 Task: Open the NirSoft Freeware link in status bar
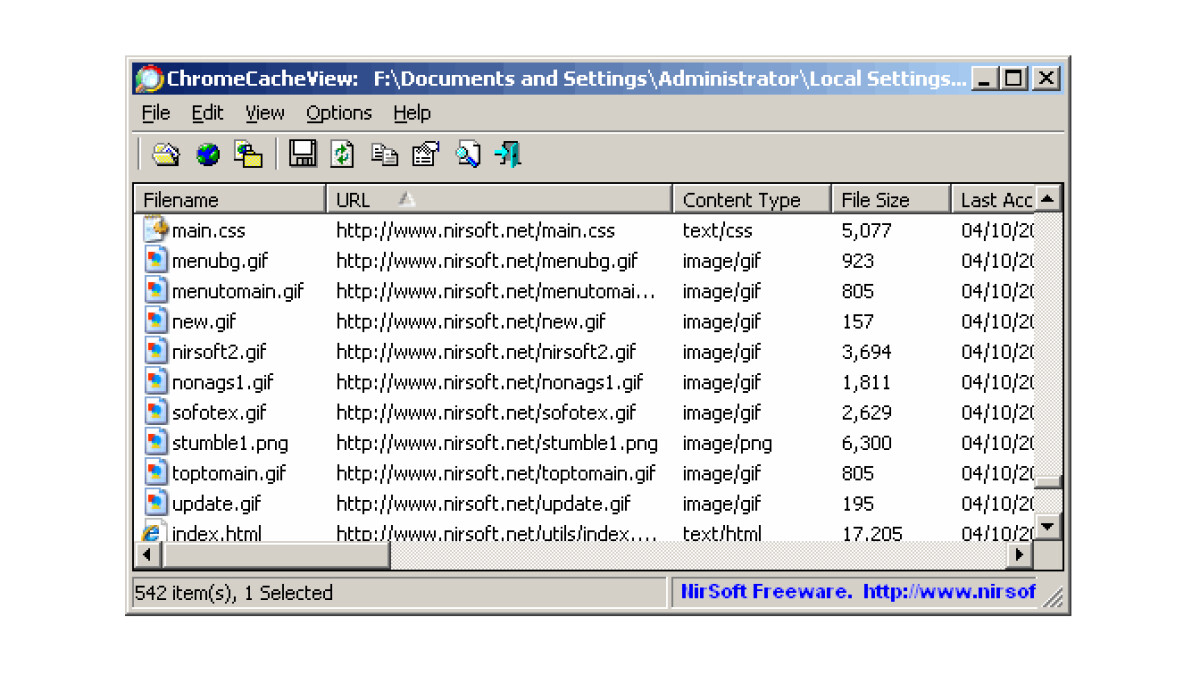click(x=858, y=592)
